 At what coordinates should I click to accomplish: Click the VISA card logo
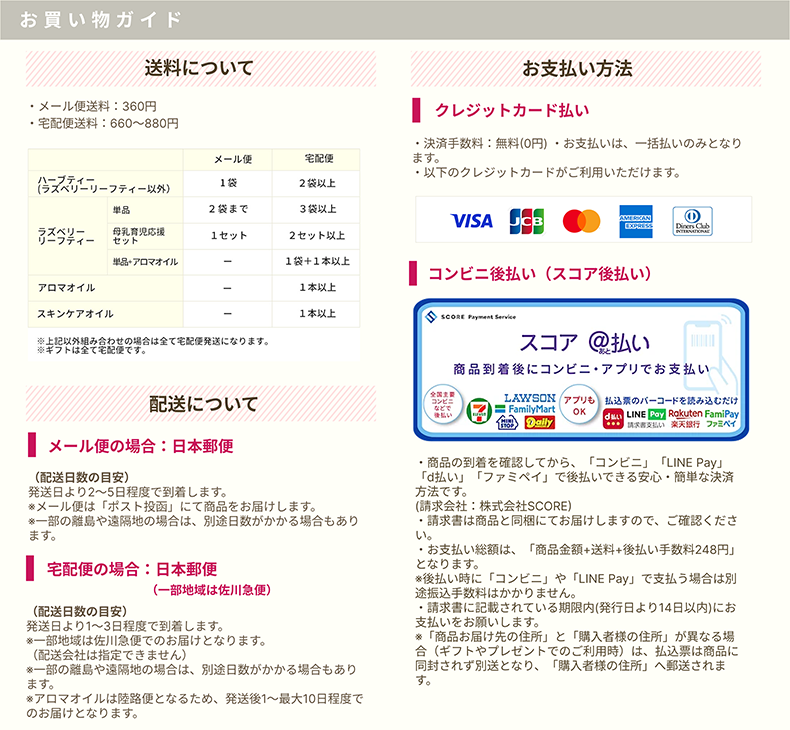tap(472, 220)
